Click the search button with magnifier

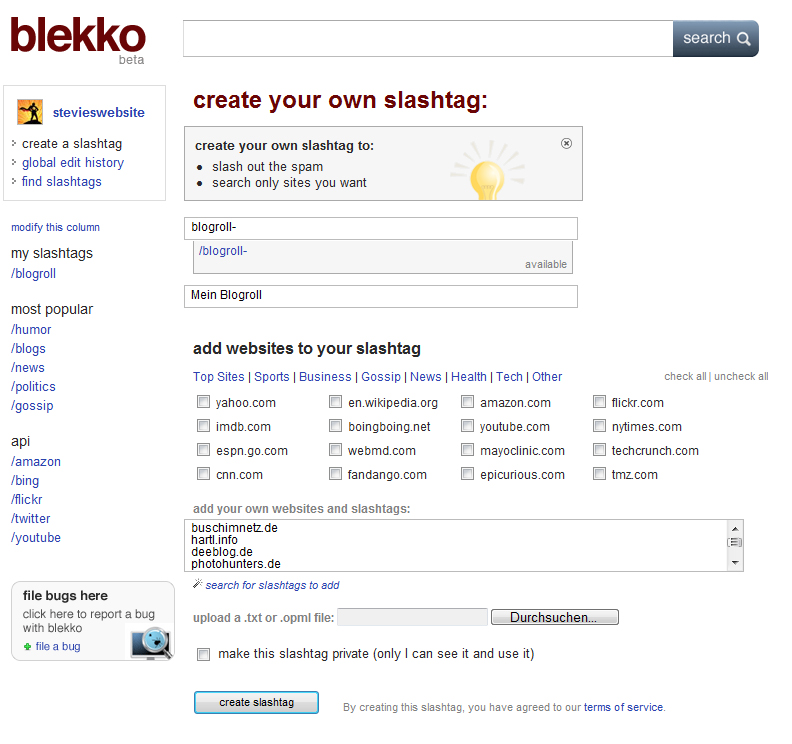tap(715, 39)
